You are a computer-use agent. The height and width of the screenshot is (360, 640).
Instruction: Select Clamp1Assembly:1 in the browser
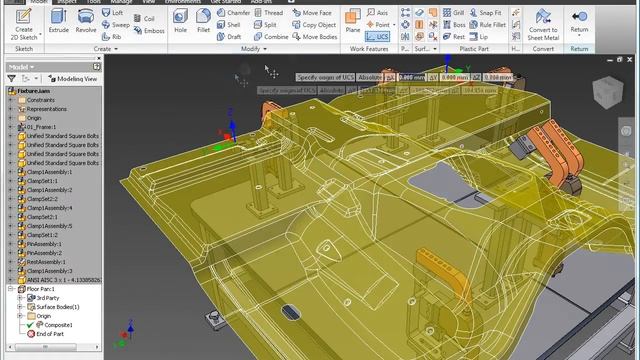pos(49,172)
